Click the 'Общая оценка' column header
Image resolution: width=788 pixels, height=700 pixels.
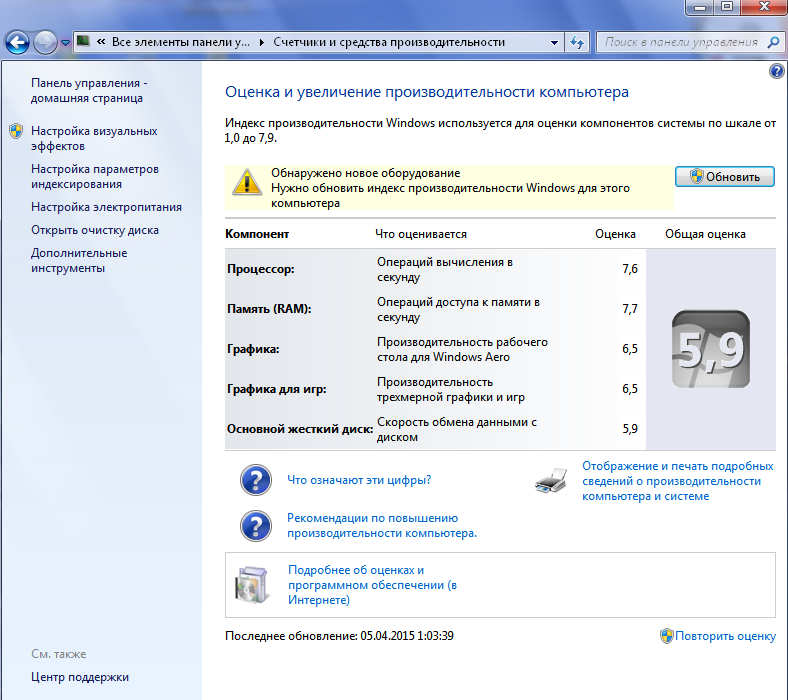pyautogui.click(x=705, y=234)
